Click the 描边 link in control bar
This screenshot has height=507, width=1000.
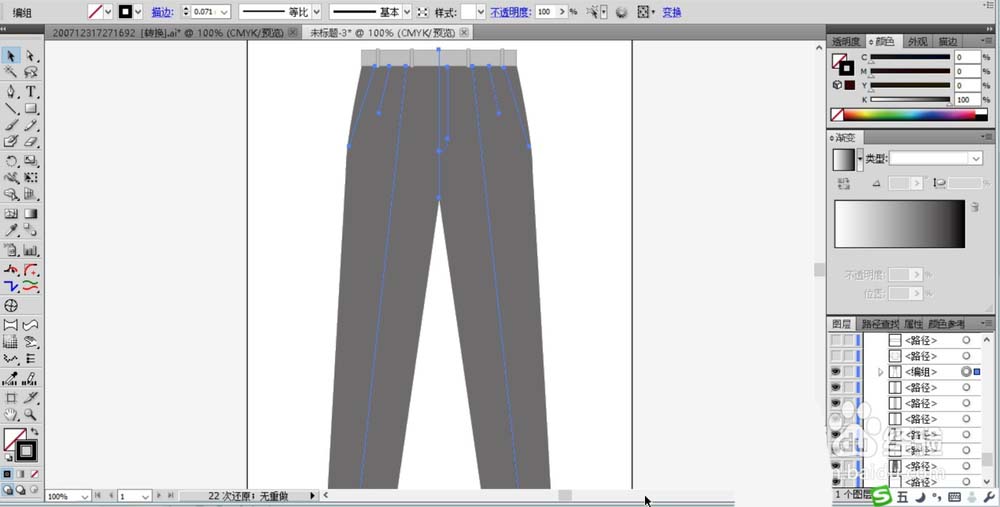tap(163, 12)
